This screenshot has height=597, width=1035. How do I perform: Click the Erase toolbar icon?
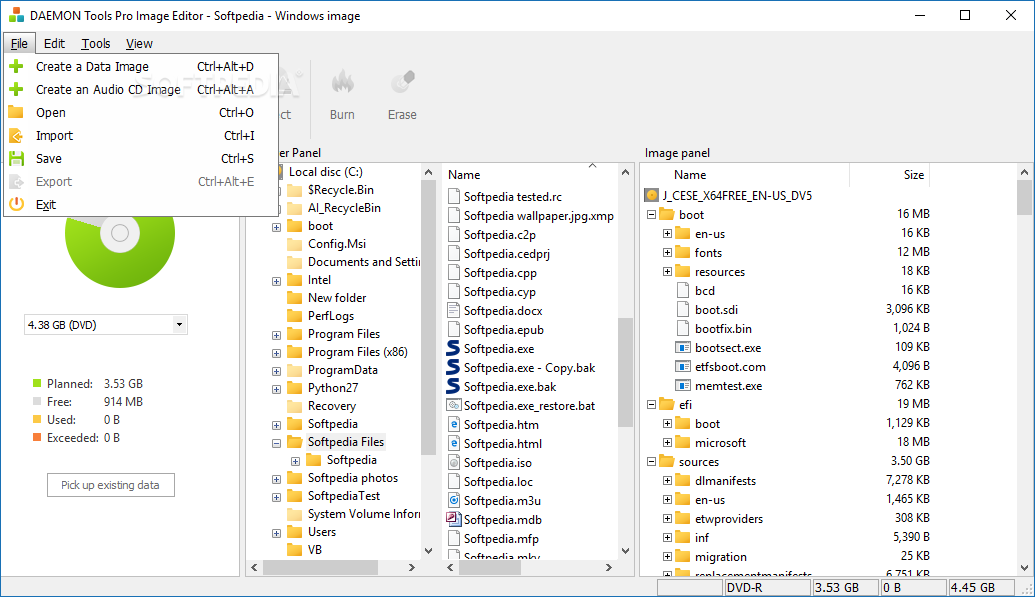402,83
